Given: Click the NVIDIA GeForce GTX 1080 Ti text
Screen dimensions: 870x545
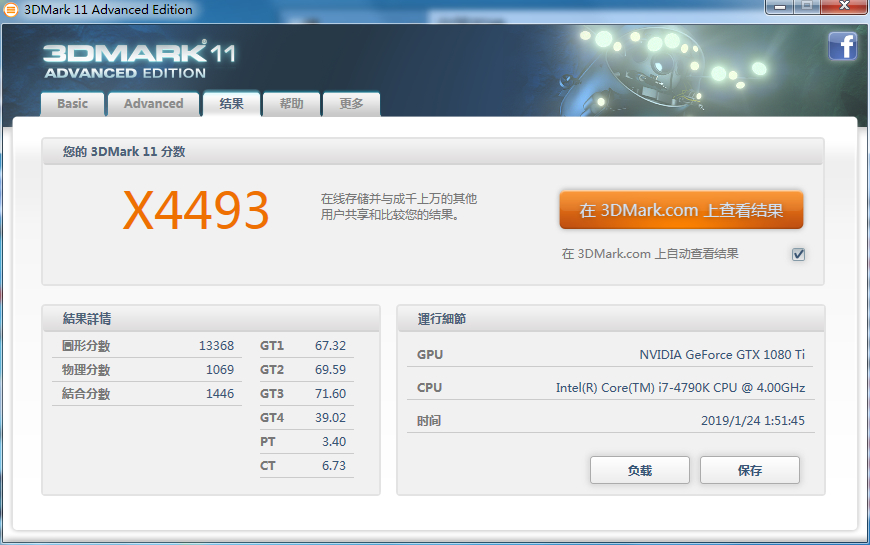Looking at the screenshot, I should pos(722,355).
